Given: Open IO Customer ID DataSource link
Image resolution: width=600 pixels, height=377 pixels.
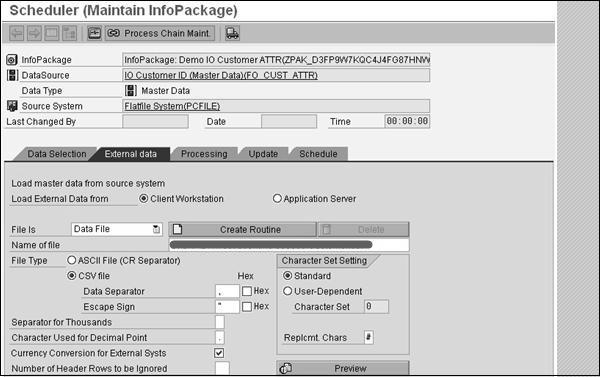Looking at the screenshot, I should pyautogui.click(x=221, y=75).
